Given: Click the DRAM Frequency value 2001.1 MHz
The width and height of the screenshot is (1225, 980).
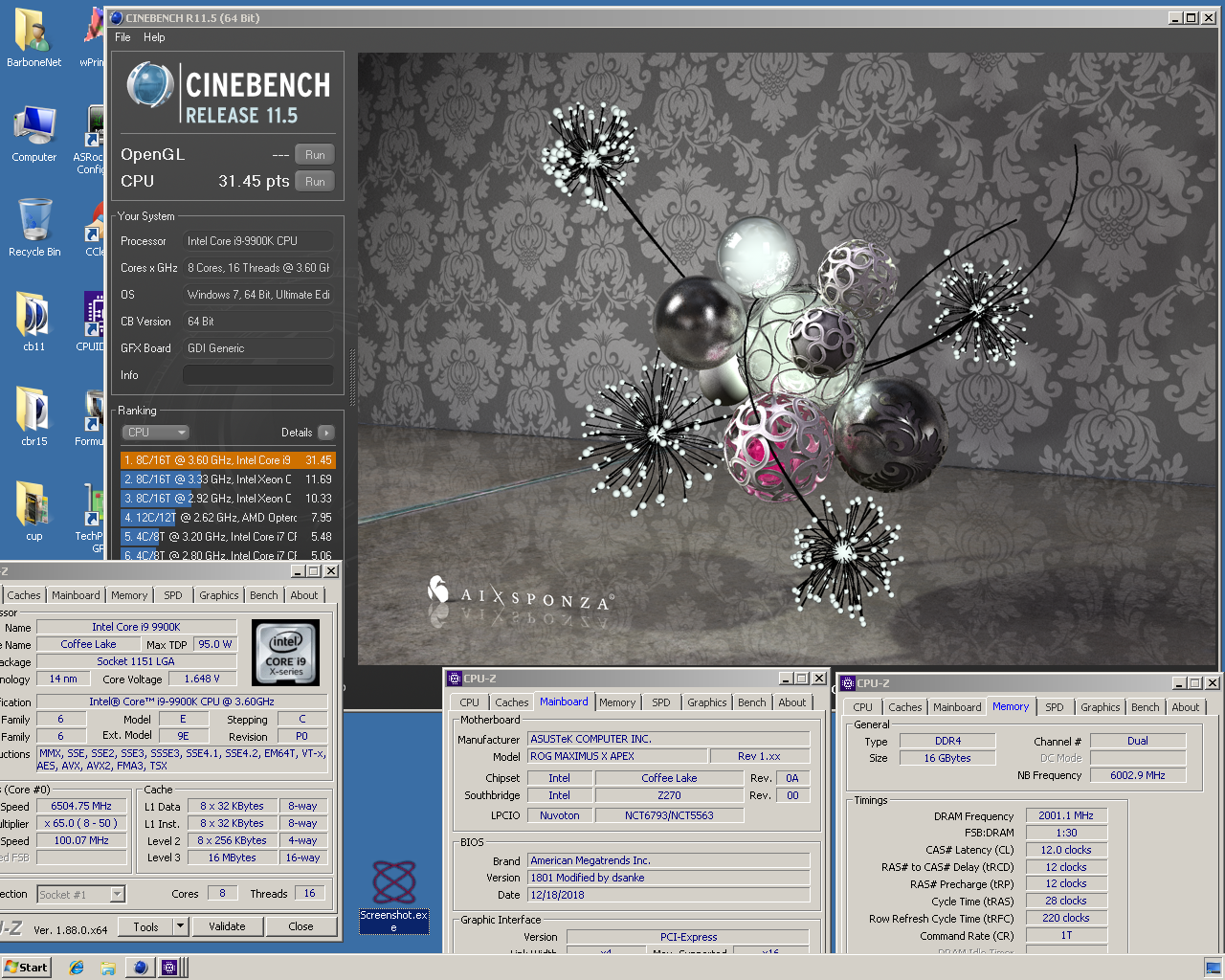Looking at the screenshot, I should (x=1066, y=815).
